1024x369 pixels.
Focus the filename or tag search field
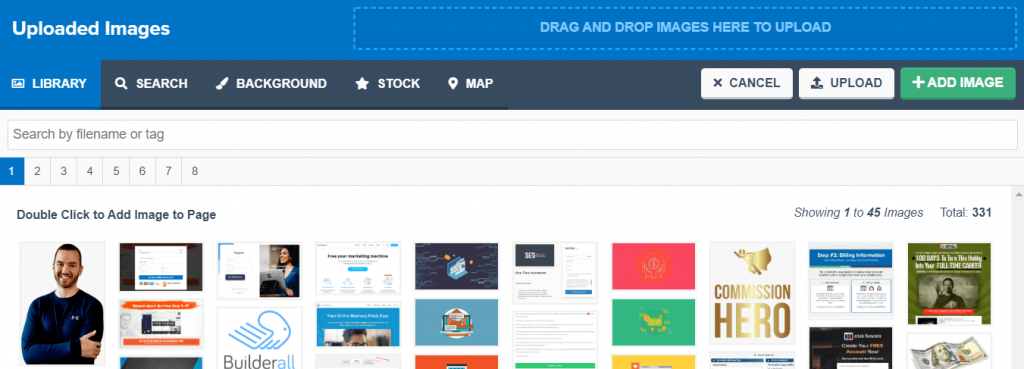(512, 135)
